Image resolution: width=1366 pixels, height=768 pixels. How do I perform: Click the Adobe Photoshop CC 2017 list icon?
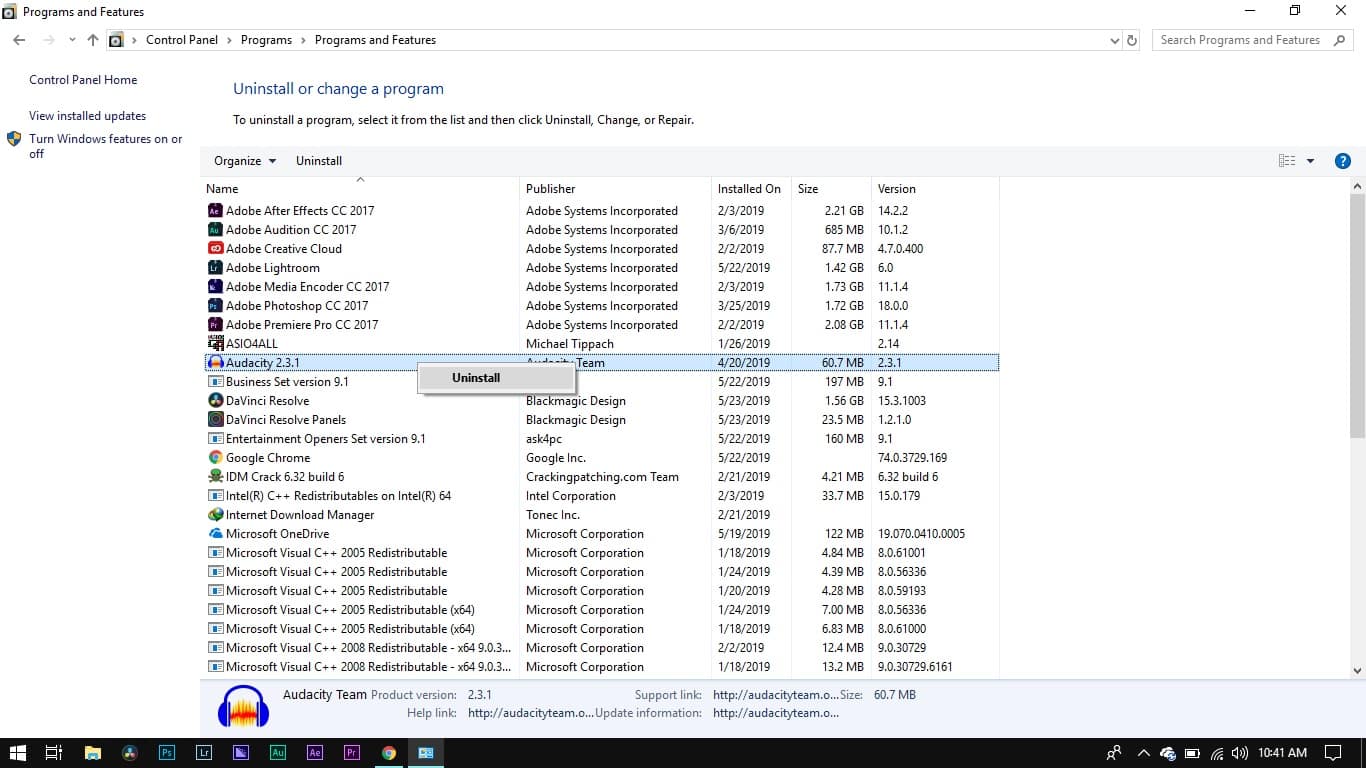point(215,306)
